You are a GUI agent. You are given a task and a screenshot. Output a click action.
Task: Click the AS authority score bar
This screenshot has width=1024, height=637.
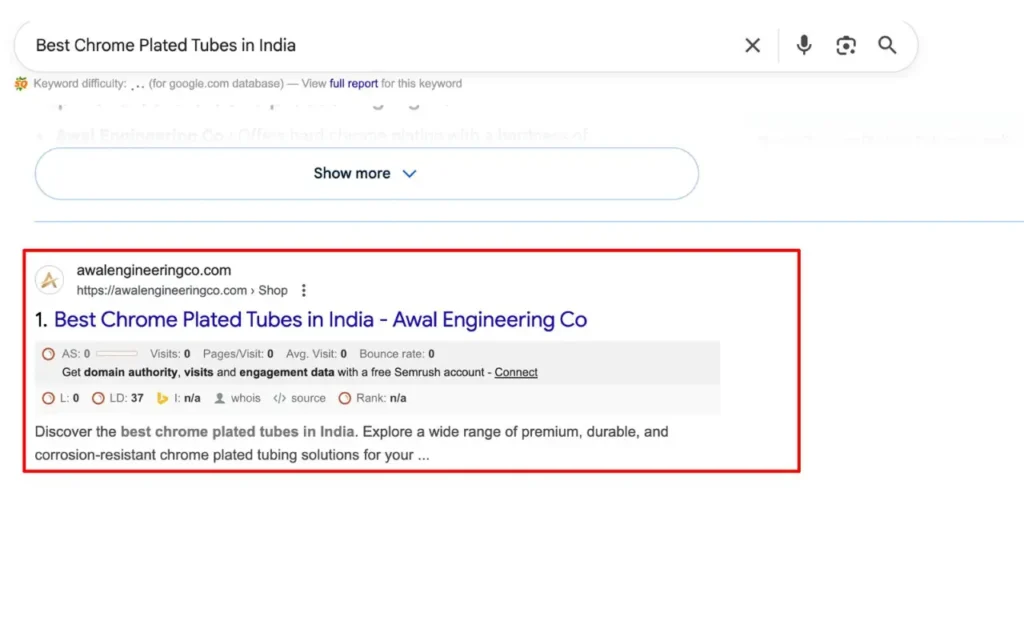[x=117, y=354]
